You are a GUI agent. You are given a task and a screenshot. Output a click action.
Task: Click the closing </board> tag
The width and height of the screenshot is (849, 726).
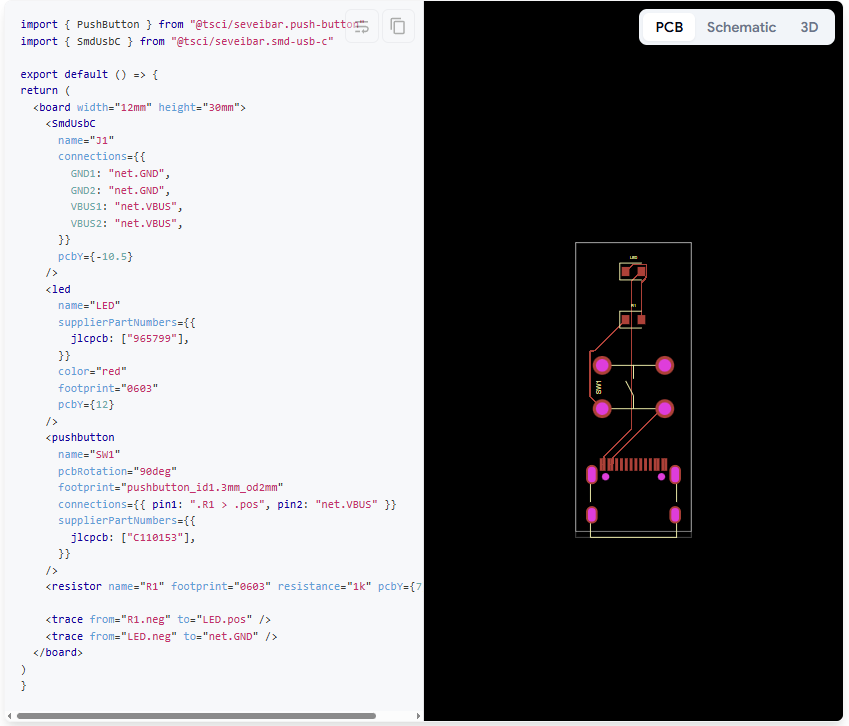(58, 652)
